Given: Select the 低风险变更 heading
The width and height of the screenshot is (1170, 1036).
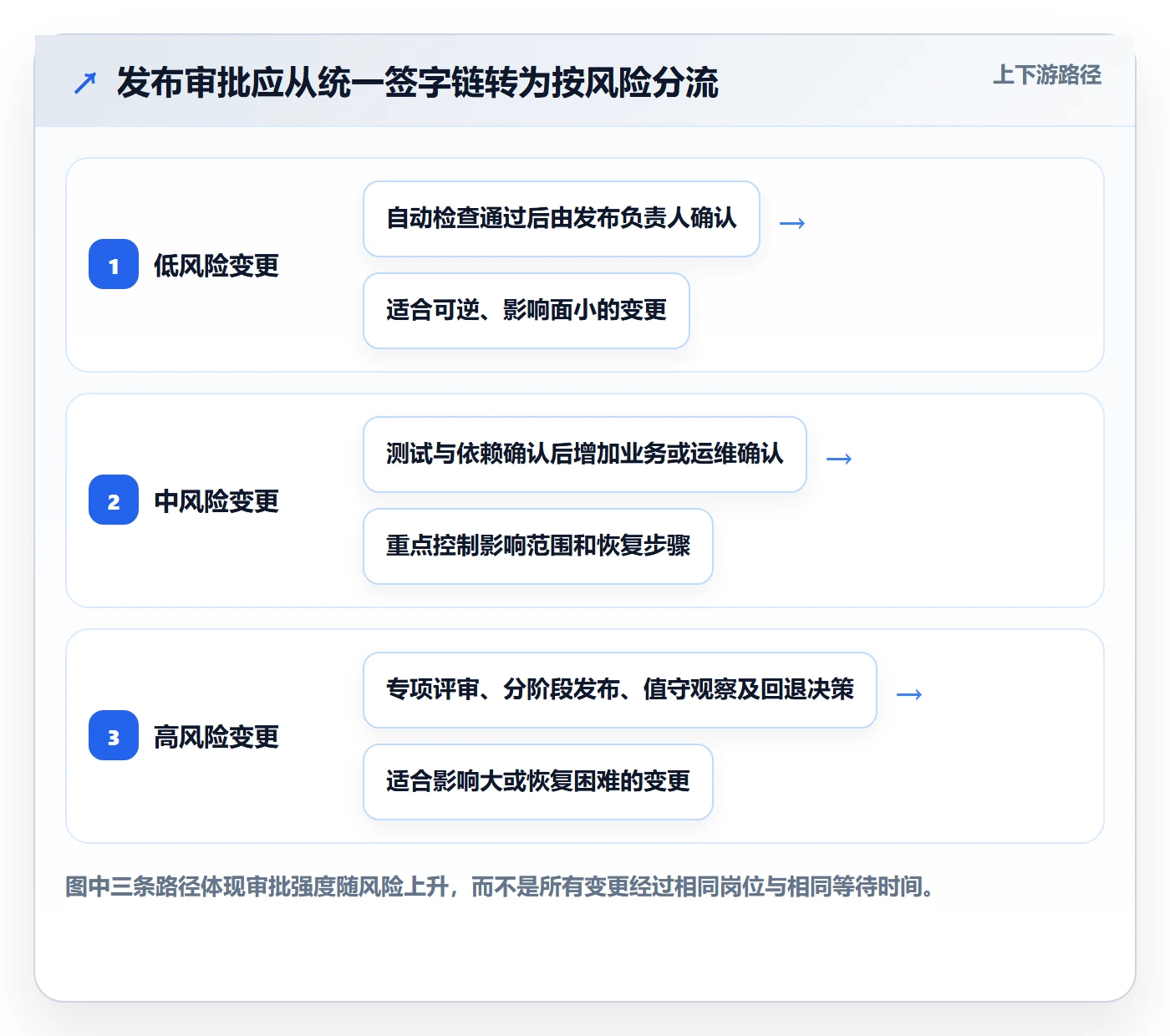Looking at the screenshot, I should 216,266.
